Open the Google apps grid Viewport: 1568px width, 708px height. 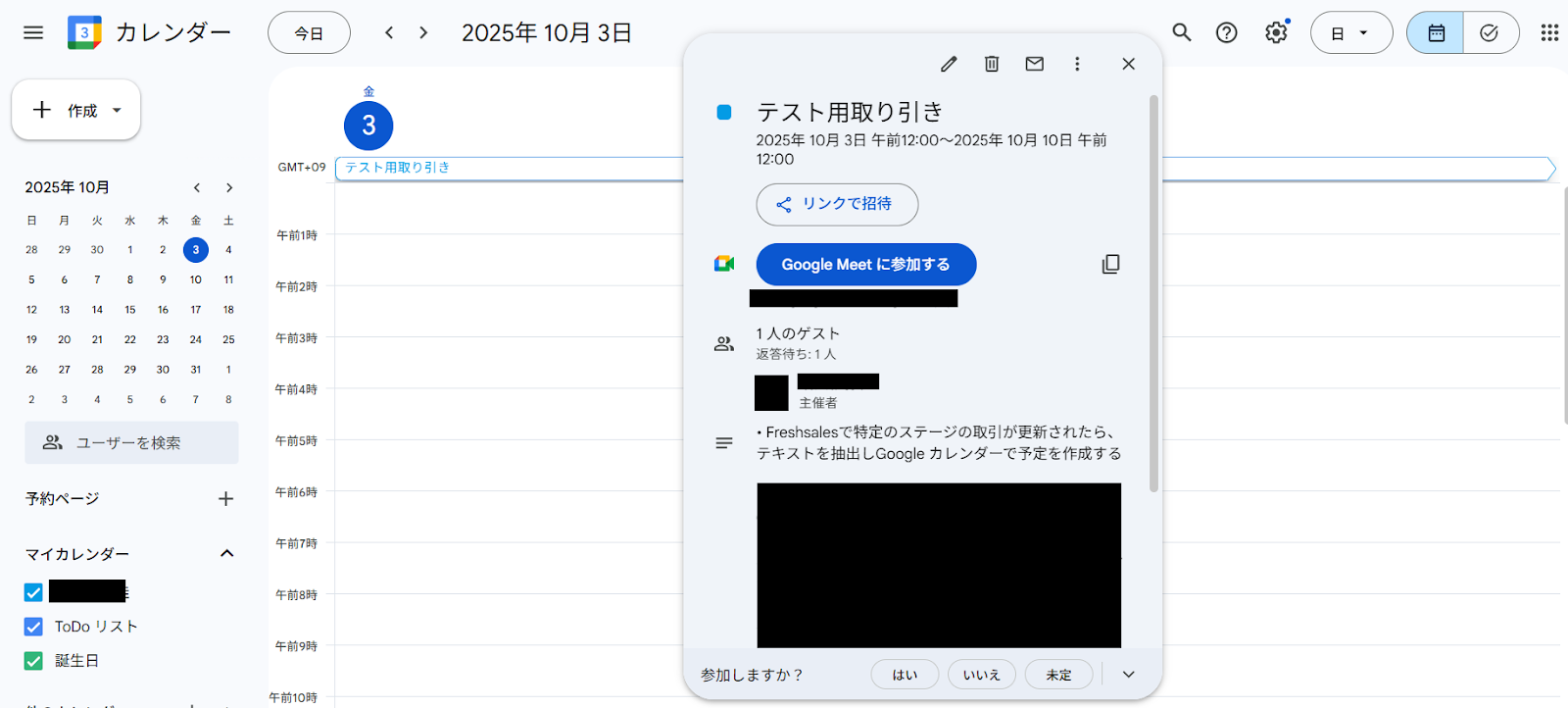(x=1549, y=32)
